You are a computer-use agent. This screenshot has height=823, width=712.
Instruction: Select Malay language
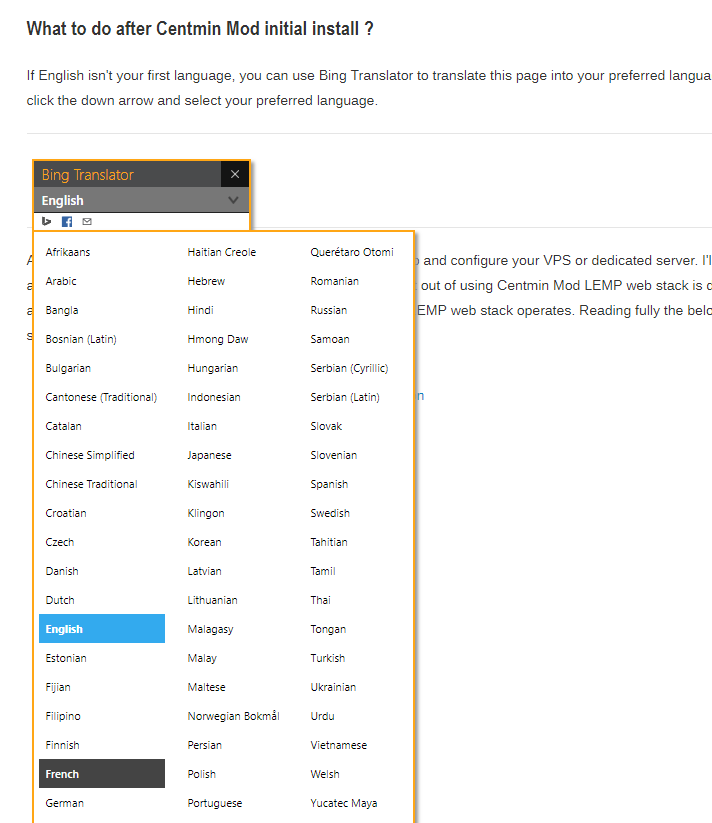click(x=202, y=658)
